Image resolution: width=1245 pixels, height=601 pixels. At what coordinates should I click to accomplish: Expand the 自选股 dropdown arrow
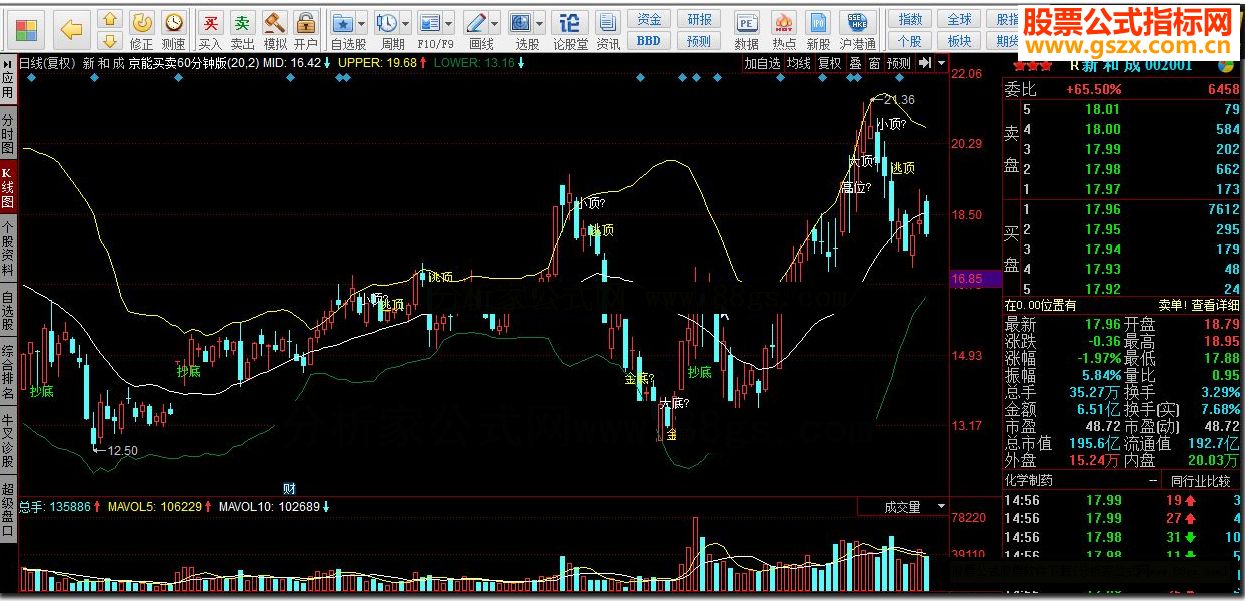(x=362, y=22)
